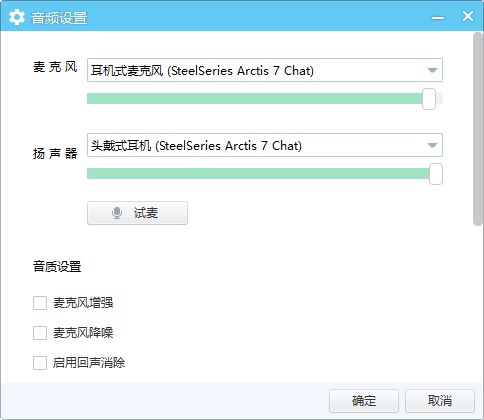Click the 取消 button

(440, 400)
